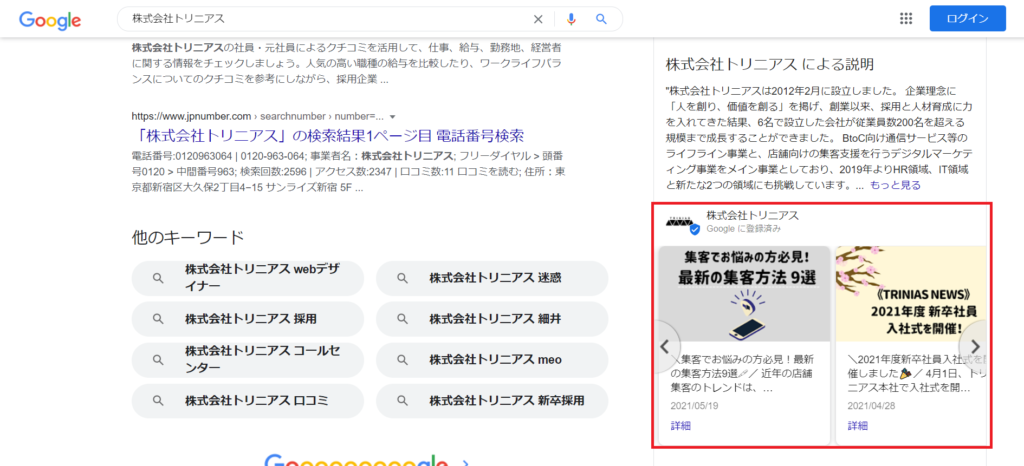This screenshot has height=466, width=1024.
Task: Click magnifier icon in the 迷惑 suggestion
Action: (402, 278)
